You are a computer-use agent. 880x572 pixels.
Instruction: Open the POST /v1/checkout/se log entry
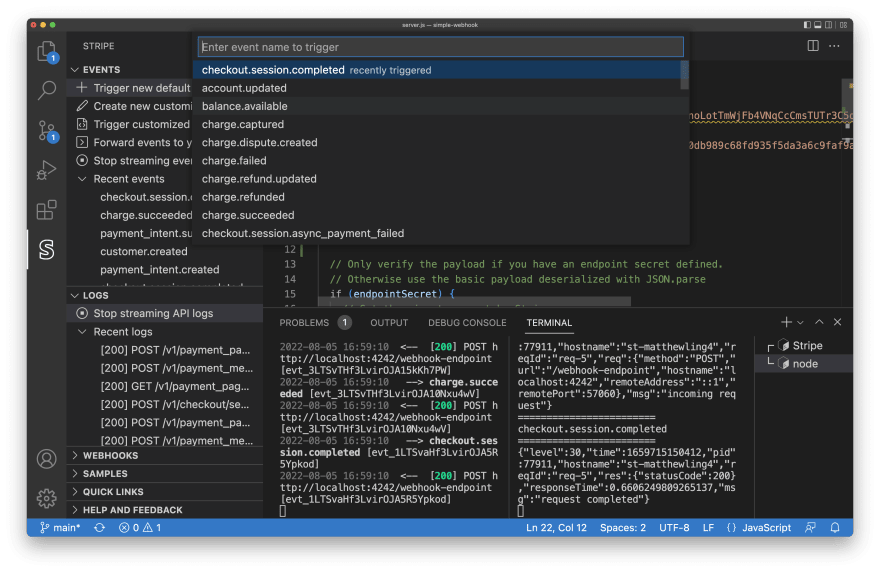point(175,404)
